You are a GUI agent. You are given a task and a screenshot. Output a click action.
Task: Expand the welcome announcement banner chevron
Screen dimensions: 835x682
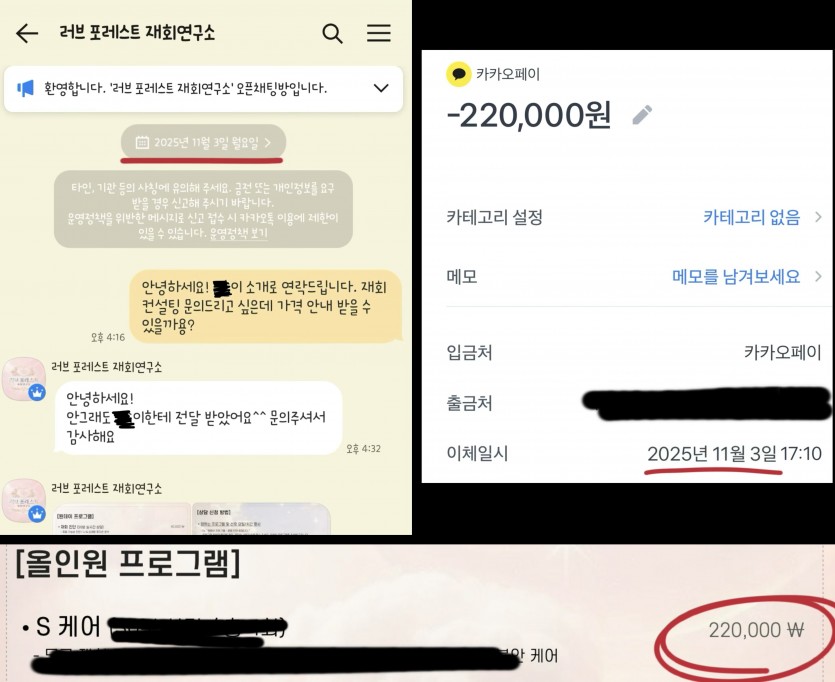pos(381,88)
